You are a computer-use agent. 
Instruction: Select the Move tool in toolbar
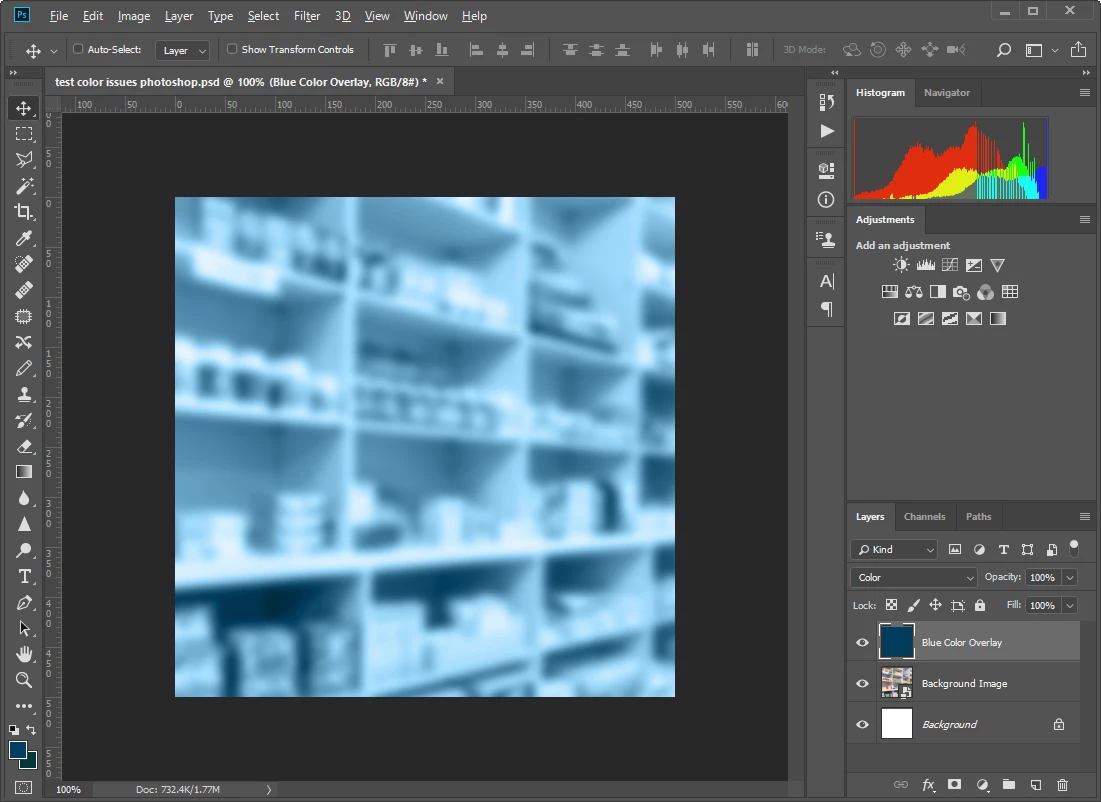[x=24, y=108]
